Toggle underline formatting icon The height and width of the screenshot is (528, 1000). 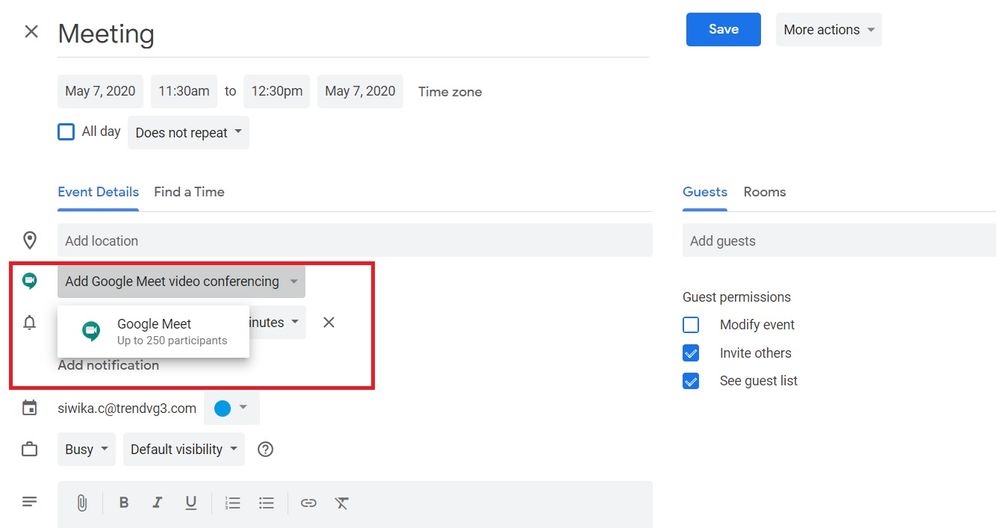coord(191,503)
